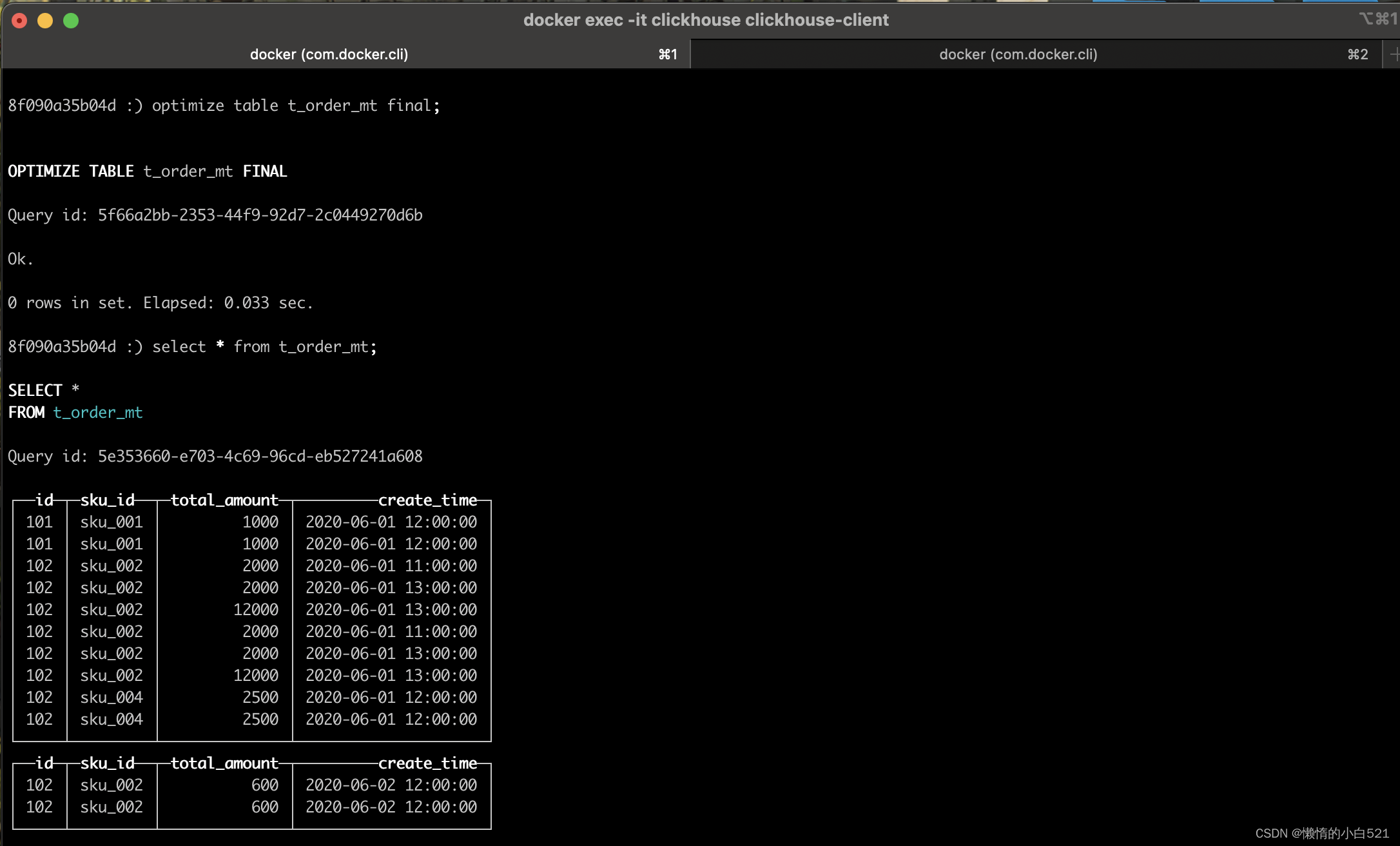Close the terminal window with red button
Viewport: 1400px width, 846px height.
tap(20, 21)
